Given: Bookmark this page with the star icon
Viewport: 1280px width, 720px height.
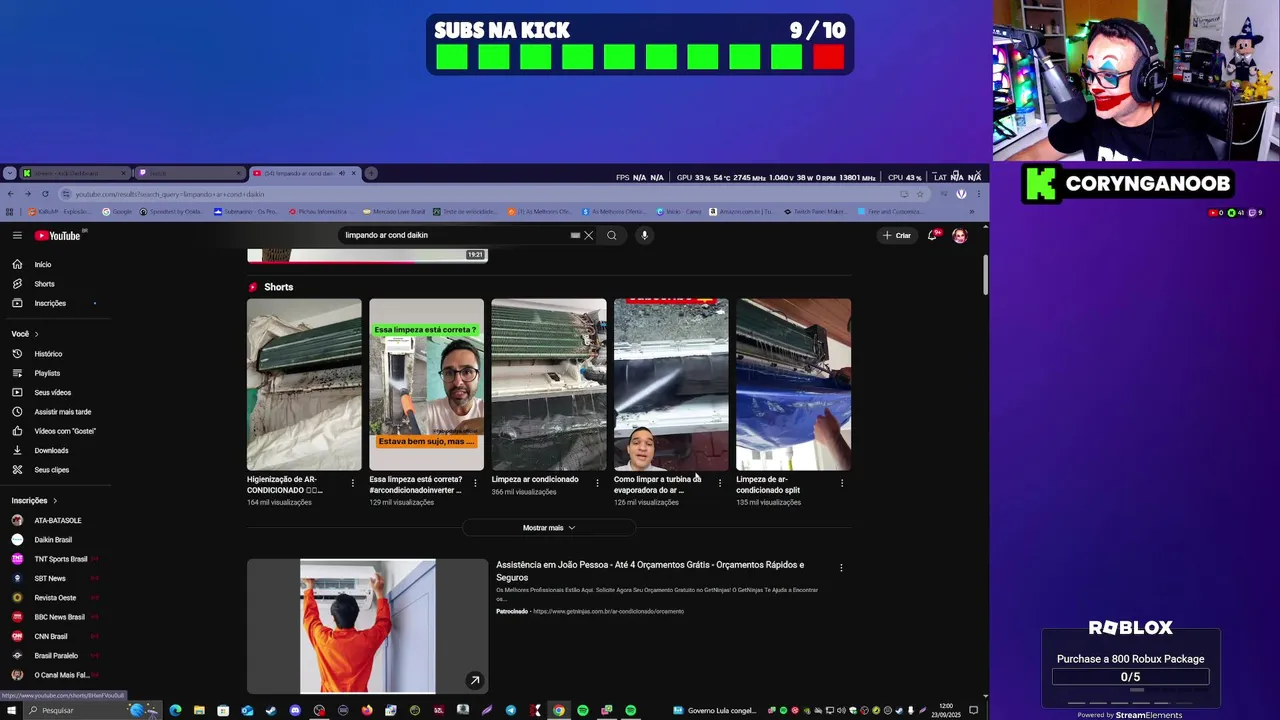Looking at the screenshot, I should click(920, 194).
